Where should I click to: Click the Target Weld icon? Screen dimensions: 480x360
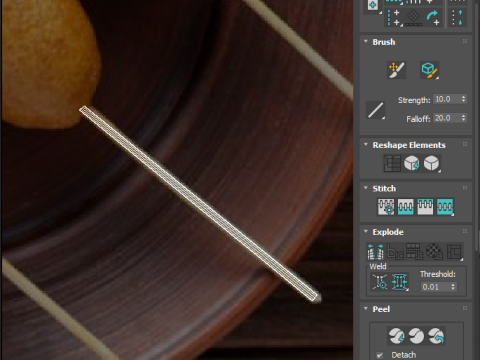point(380,282)
